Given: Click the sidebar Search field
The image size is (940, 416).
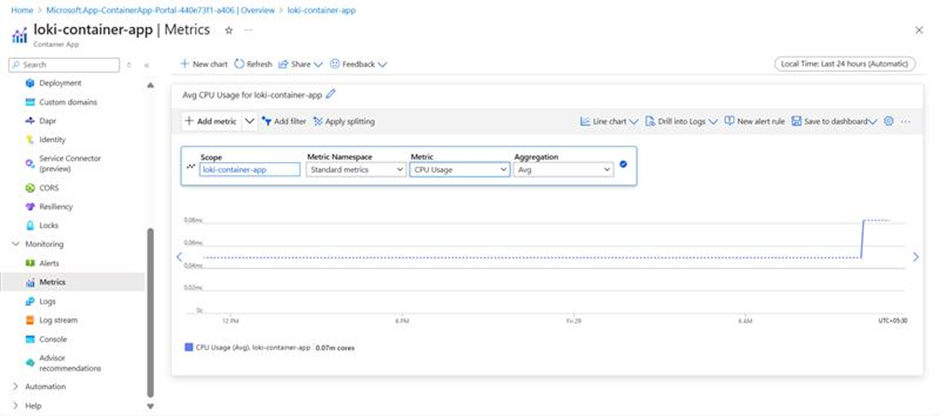Looking at the screenshot, I should coord(64,65).
